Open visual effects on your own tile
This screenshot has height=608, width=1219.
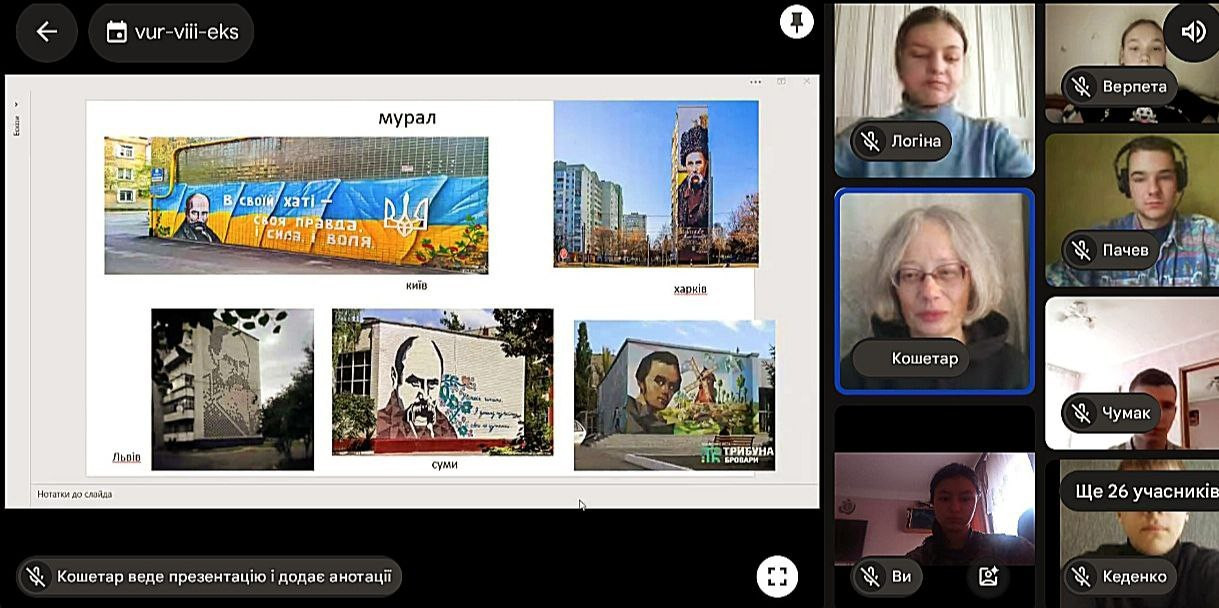coord(989,576)
